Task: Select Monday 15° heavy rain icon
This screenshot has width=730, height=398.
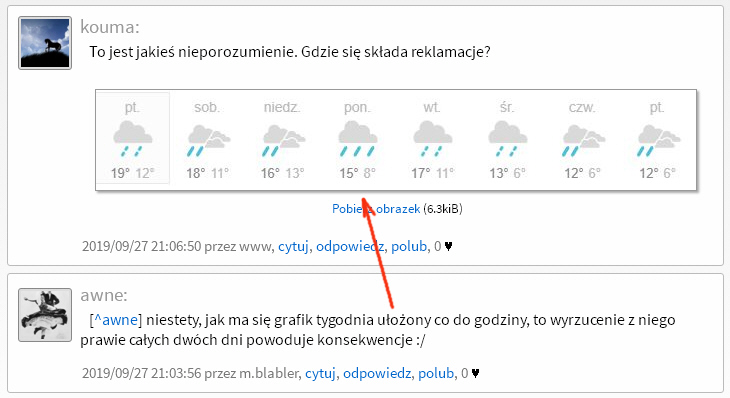Action: [358, 139]
